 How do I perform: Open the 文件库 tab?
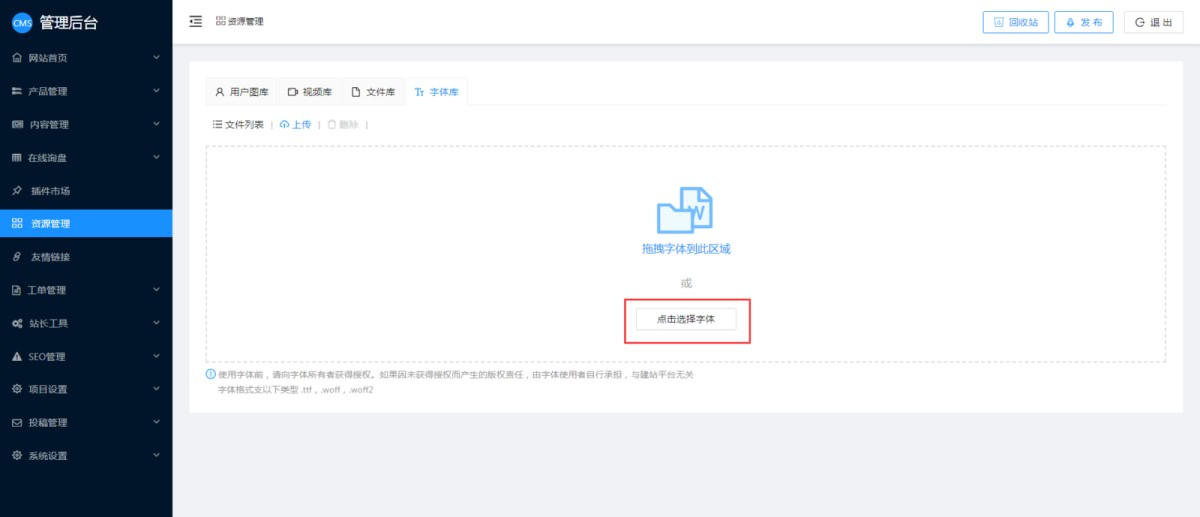[x=373, y=92]
